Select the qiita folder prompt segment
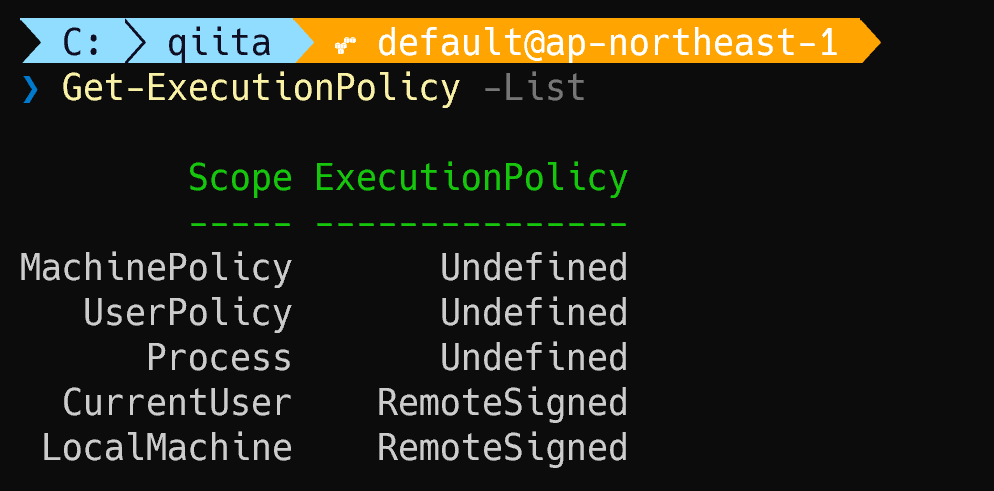 point(218,42)
